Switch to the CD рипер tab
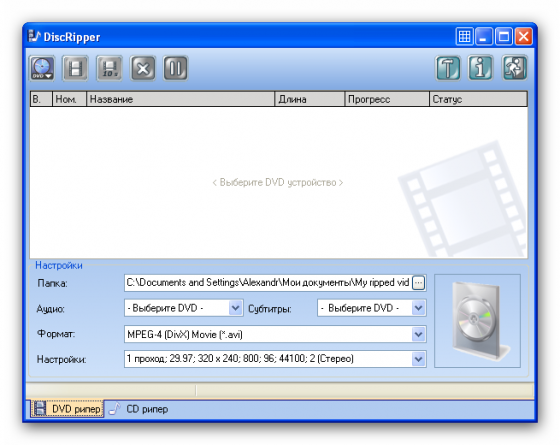The image size is (560, 445). point(139,409)
